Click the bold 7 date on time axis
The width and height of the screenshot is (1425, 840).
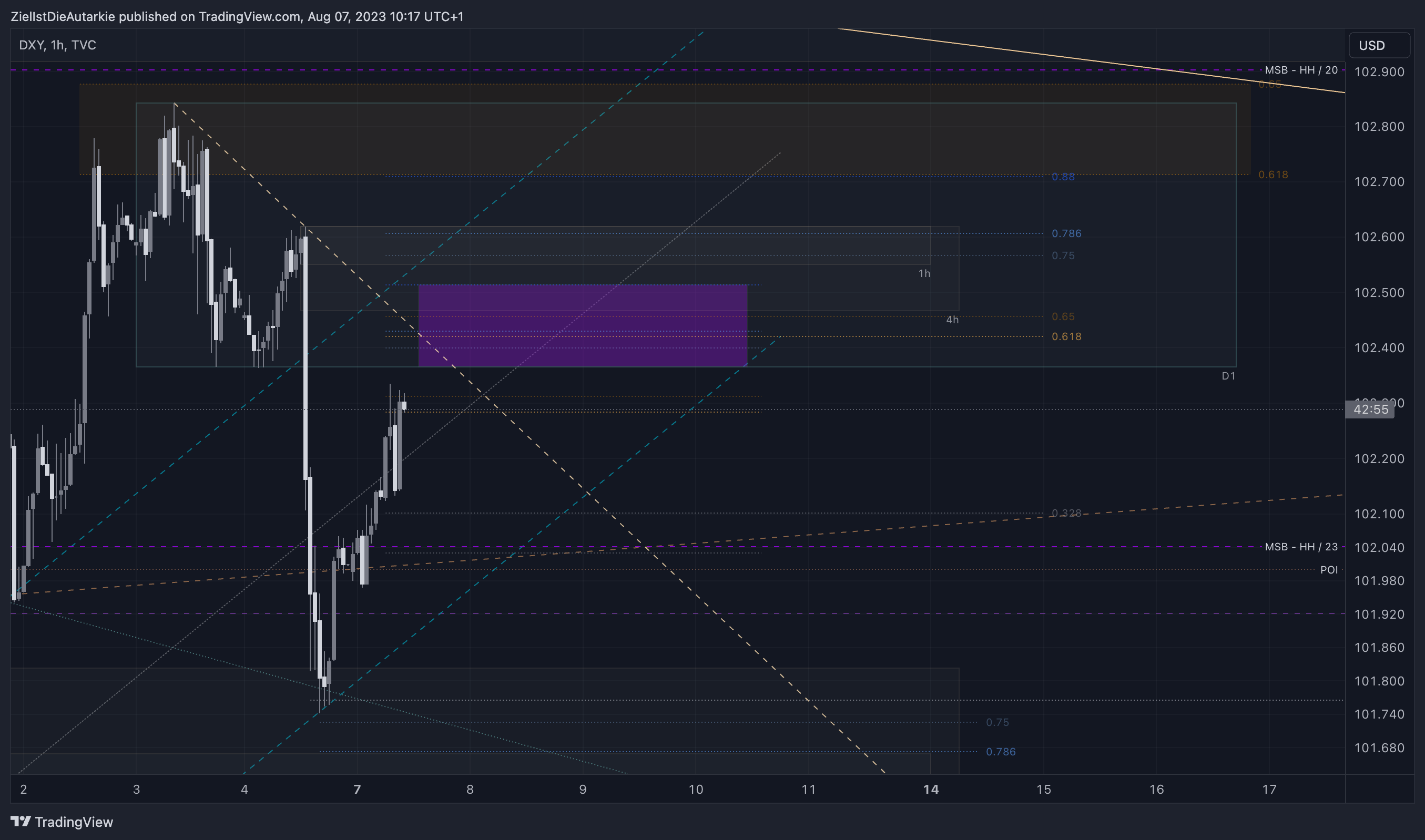pos(357,789)
